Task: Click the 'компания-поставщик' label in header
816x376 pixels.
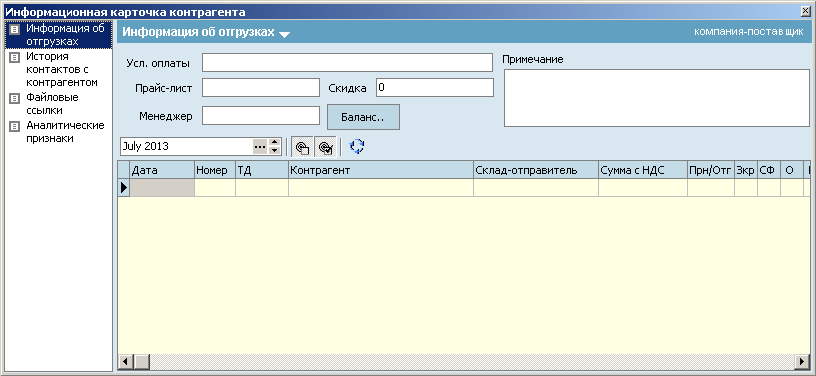Action: pos(748,32)
